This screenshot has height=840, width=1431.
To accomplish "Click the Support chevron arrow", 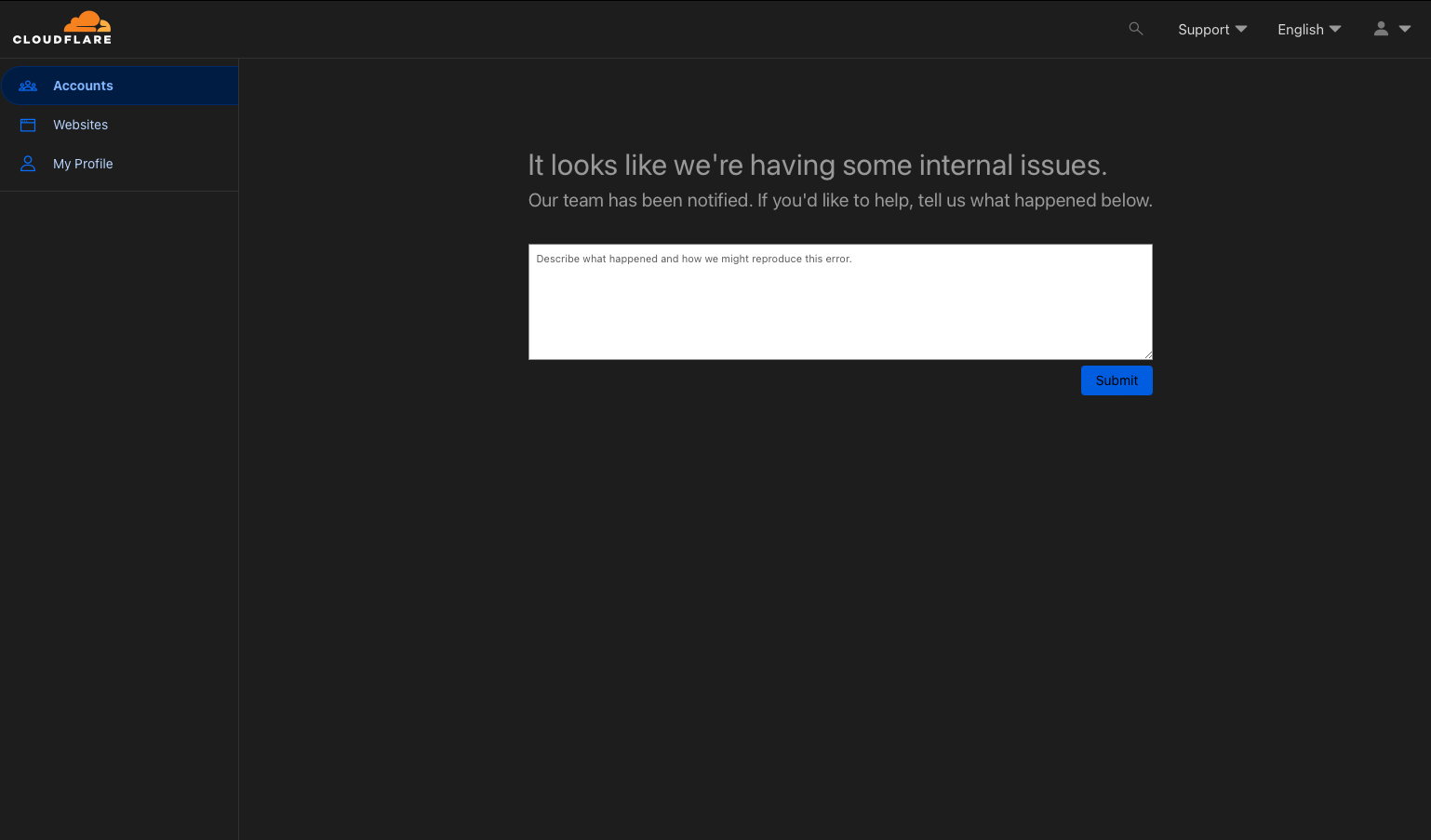I will [1240, 29].
